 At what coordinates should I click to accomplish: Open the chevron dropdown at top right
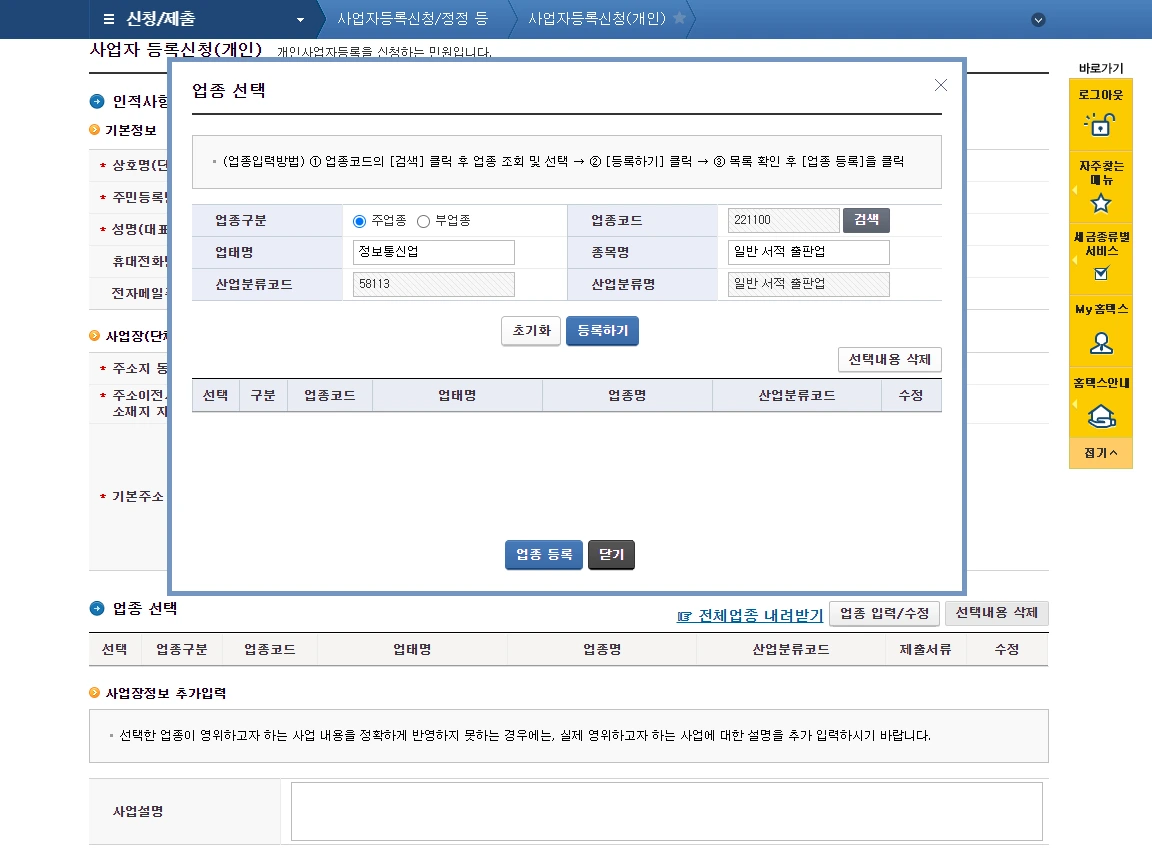[x=1038, y=19]
